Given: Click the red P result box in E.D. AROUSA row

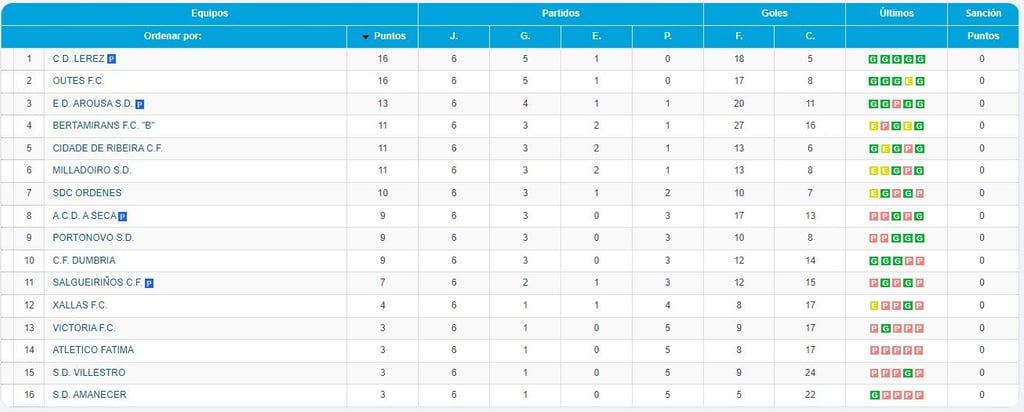Looking at the screenshot, I should (x=897, y=104).
